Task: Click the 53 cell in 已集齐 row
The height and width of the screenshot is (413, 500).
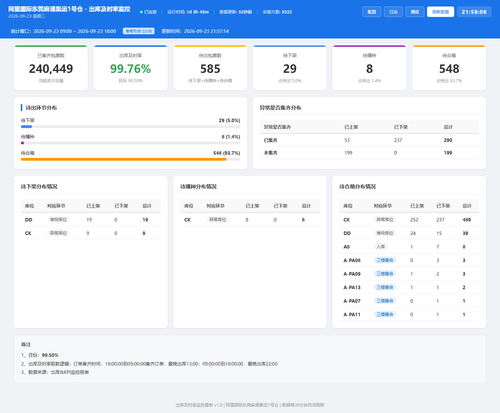Action: (x=347, y=140)
